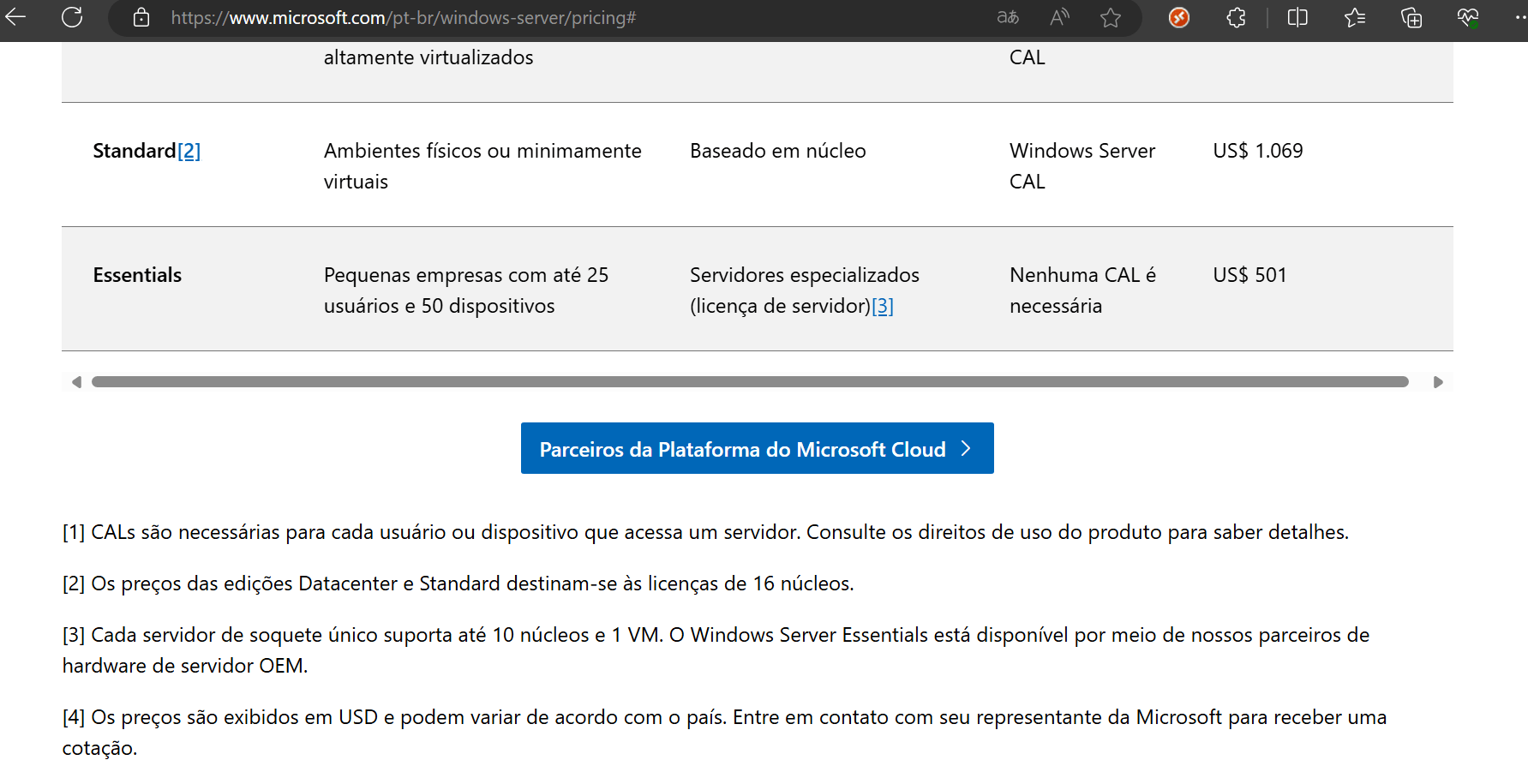View site information via the lock icon

141,17
